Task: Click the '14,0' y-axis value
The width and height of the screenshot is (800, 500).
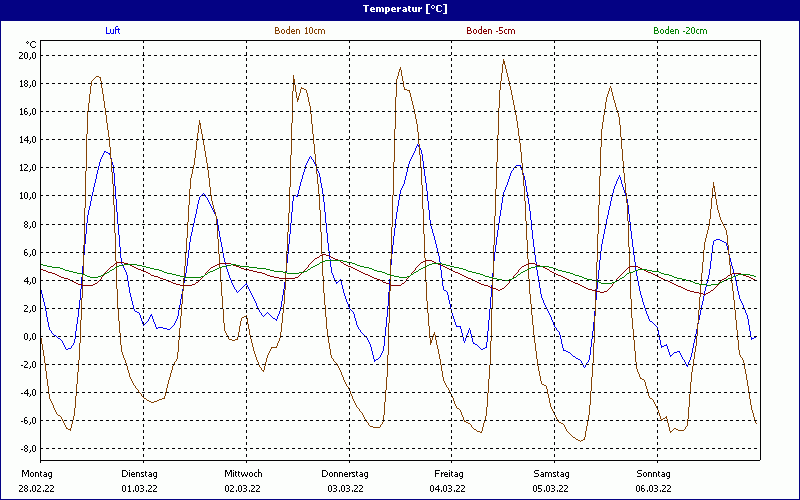Action: coord(28,140)
